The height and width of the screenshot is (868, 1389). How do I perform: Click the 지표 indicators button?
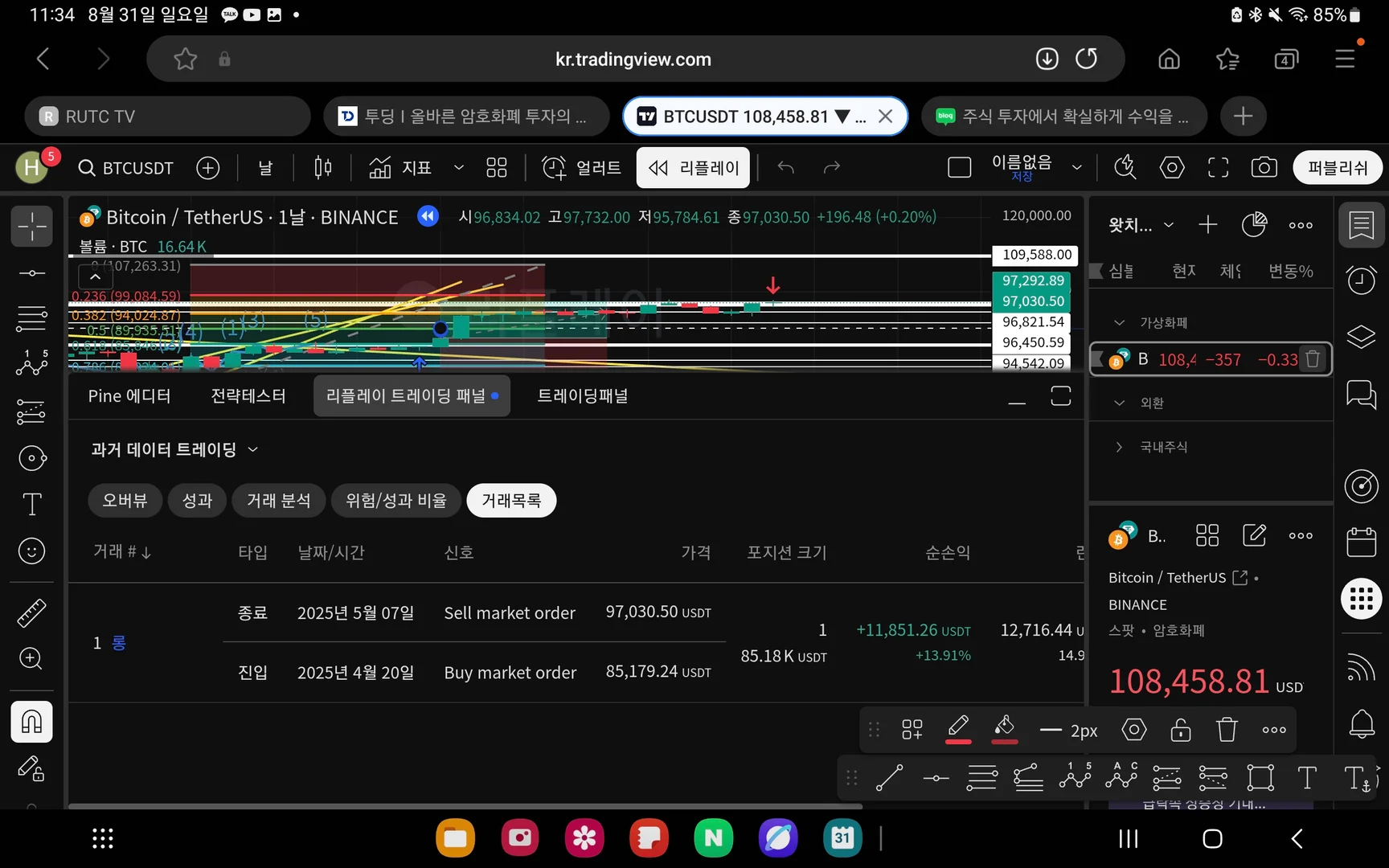click(x=400, y=167)
